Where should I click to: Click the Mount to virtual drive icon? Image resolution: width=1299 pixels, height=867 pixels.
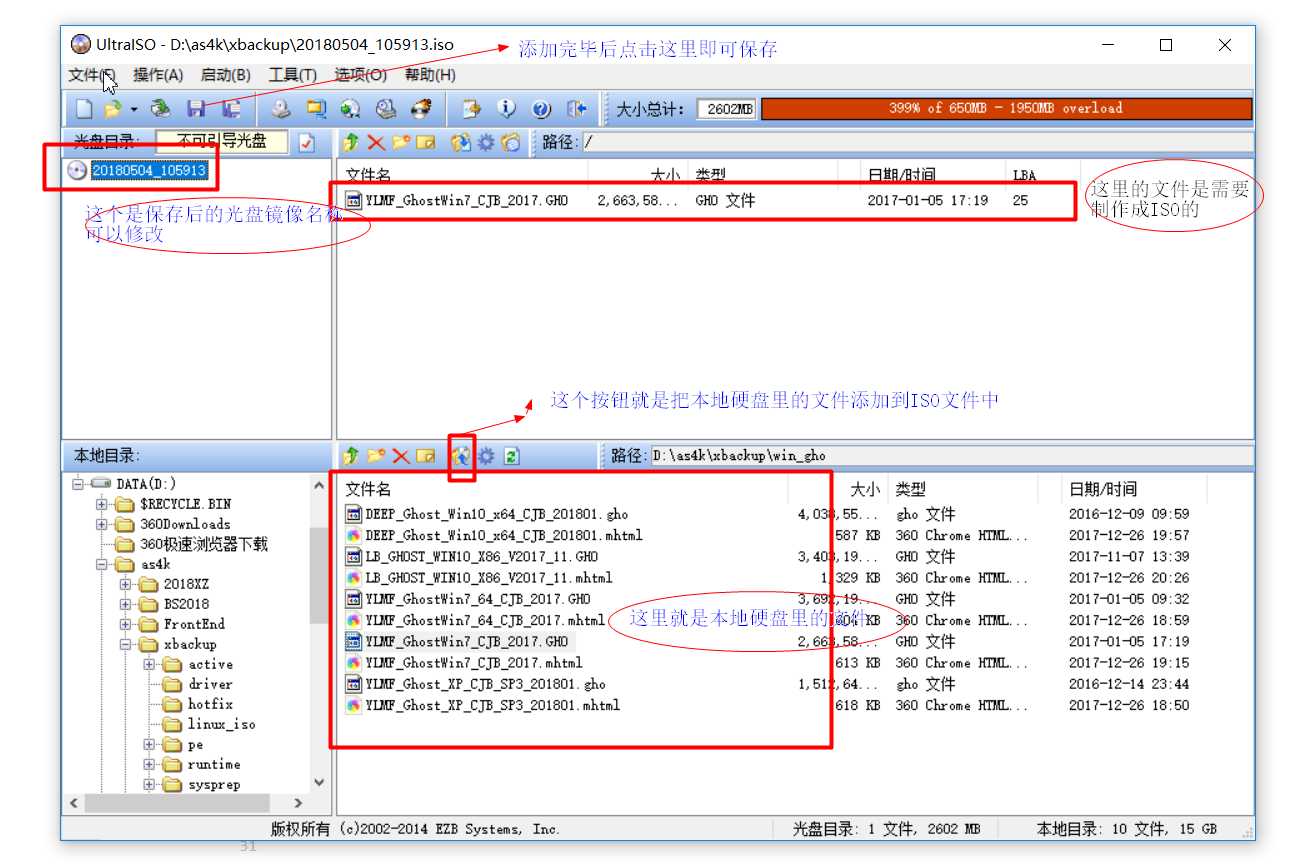pos(385,108)
